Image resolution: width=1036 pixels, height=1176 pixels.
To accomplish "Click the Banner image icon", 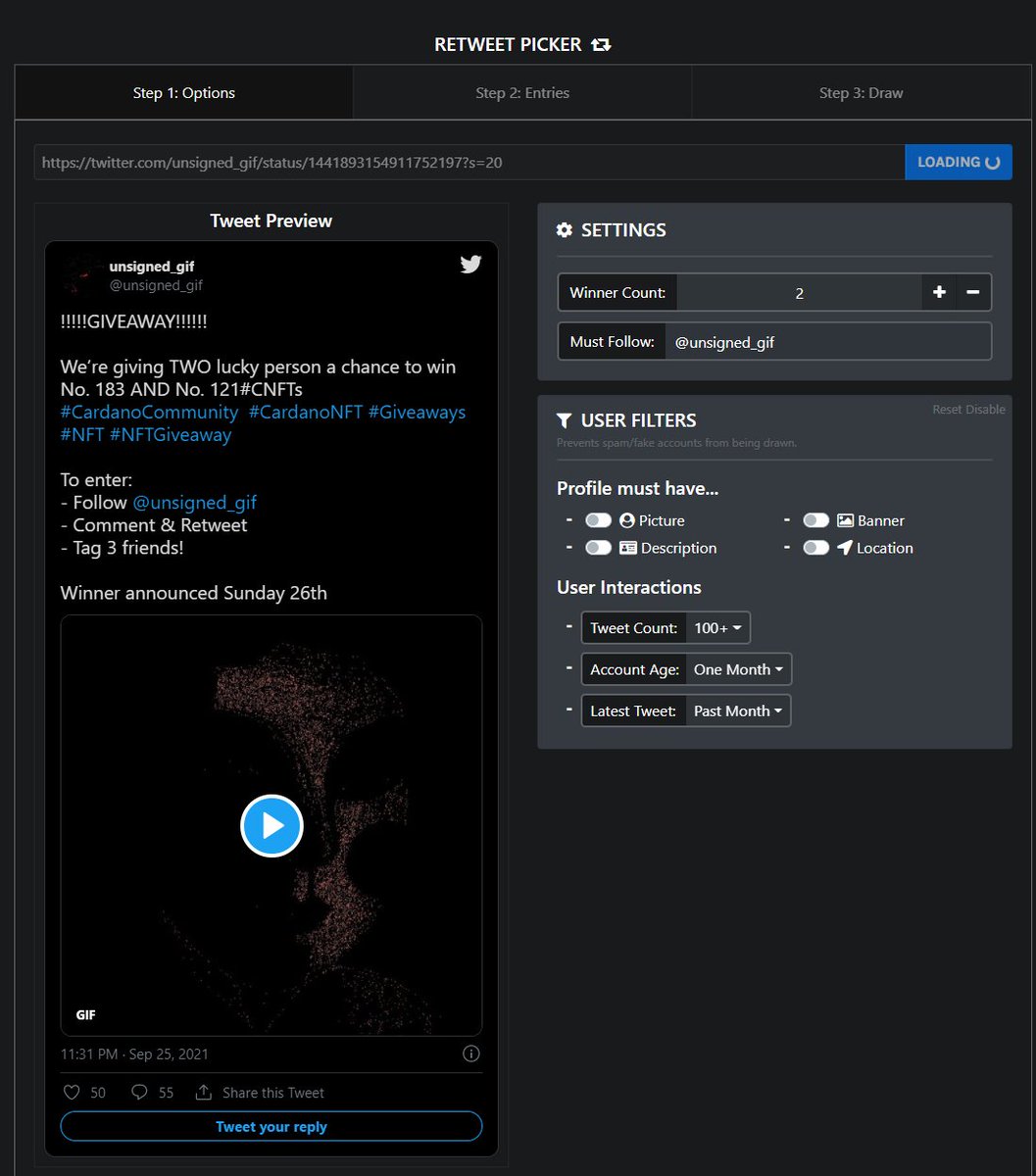I will [x=845, y=520].
